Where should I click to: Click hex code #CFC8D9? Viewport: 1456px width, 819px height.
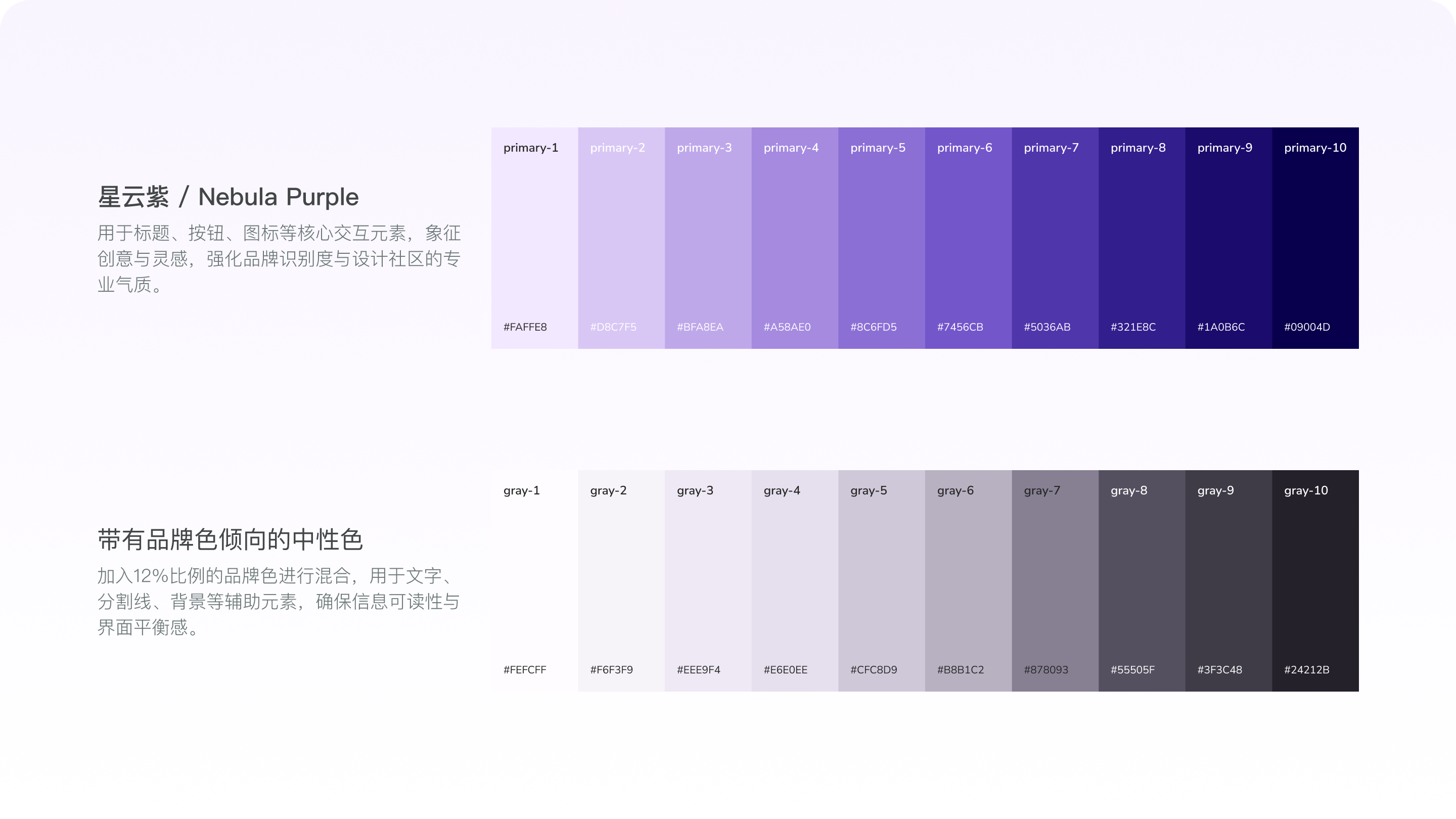click(x=874, y=669)
